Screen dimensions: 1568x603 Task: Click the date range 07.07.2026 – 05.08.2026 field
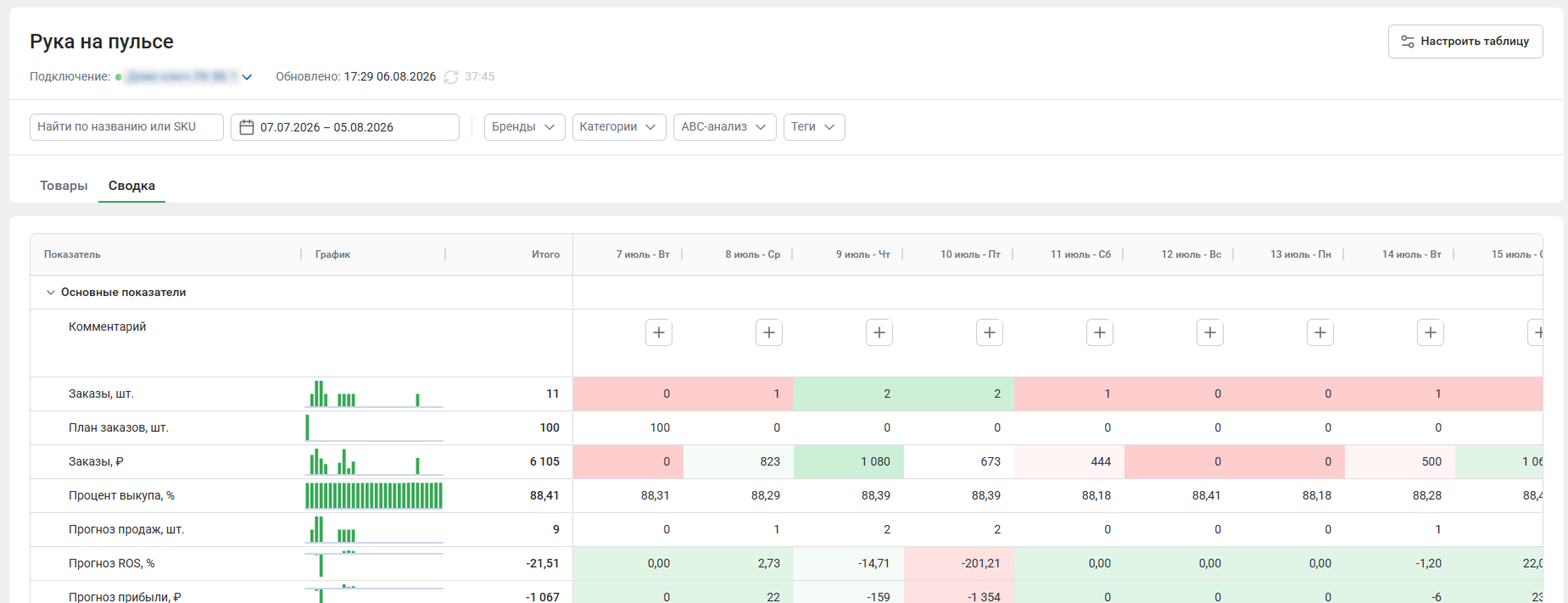(x=345, y=127)
